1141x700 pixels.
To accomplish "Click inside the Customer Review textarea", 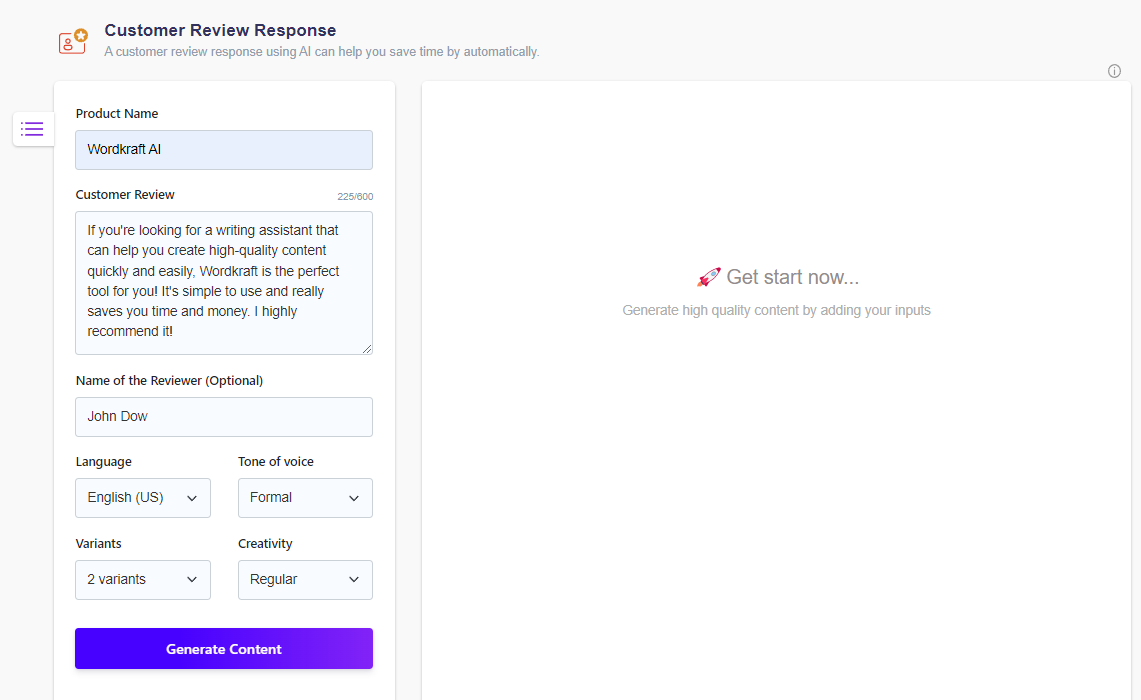I will click(x=223, y=283).
